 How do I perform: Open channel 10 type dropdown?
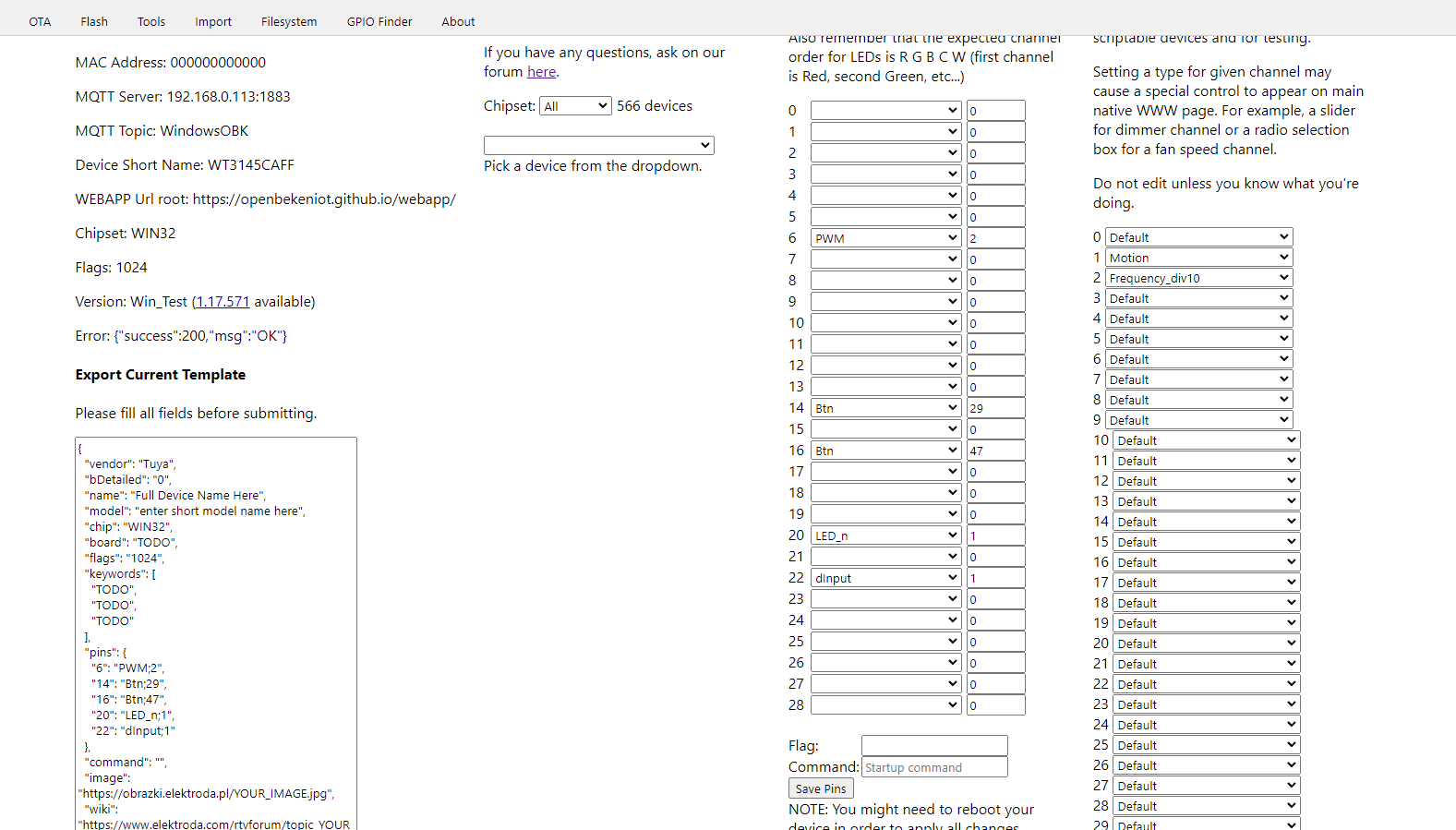tap(1207, 440)
